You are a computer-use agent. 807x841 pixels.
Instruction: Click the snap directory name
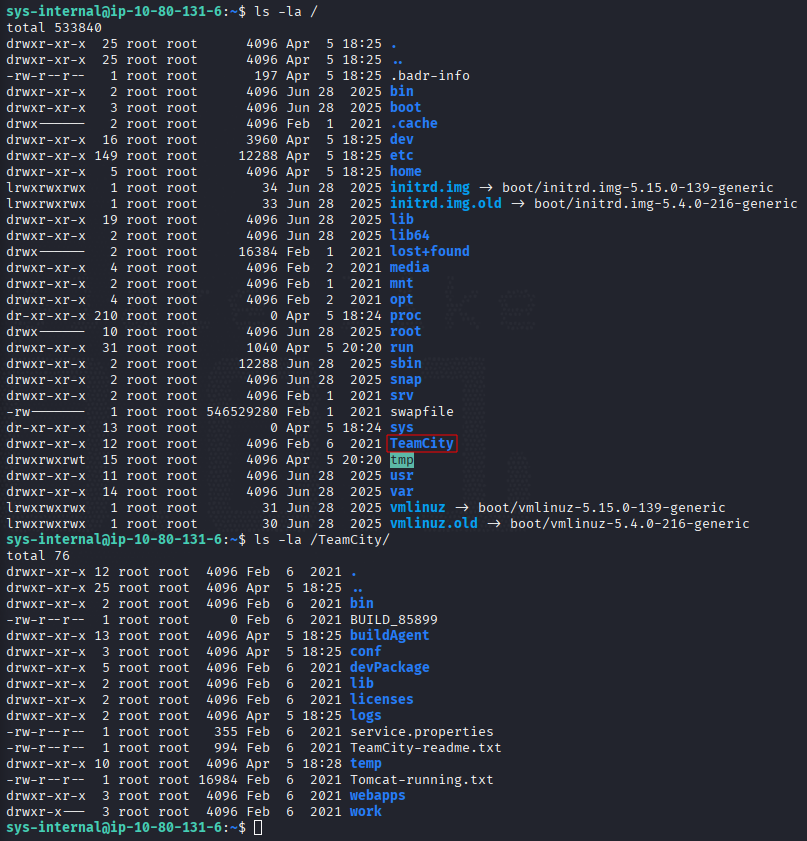pos(405,380)
